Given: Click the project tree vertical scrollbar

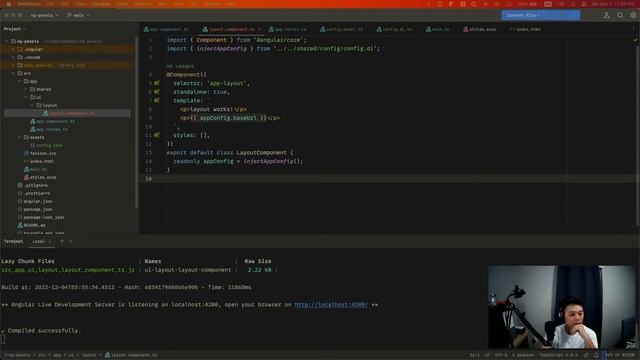Looking at the screenshot, I should [136, 122].
